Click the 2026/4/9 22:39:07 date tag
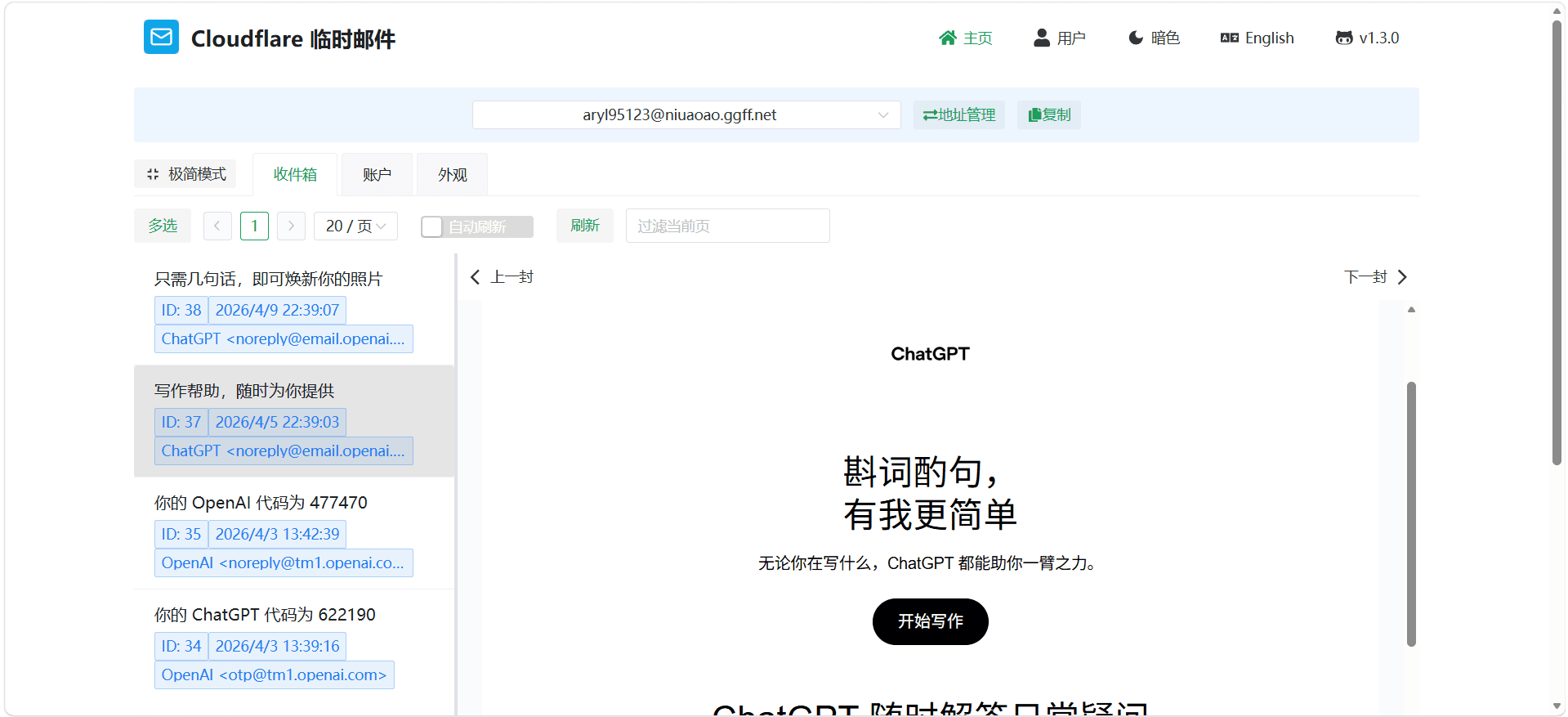1568x717 pixels. (x=277, y=310)
